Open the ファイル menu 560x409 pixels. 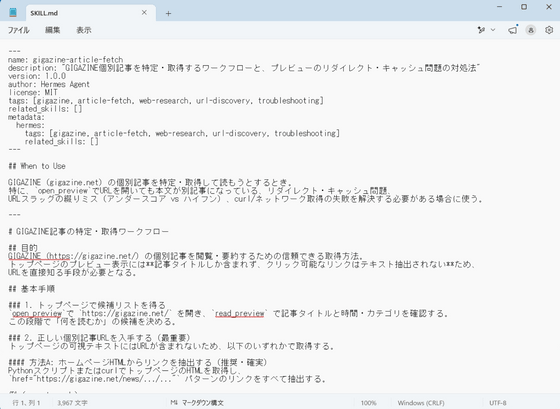click(19, 30)
